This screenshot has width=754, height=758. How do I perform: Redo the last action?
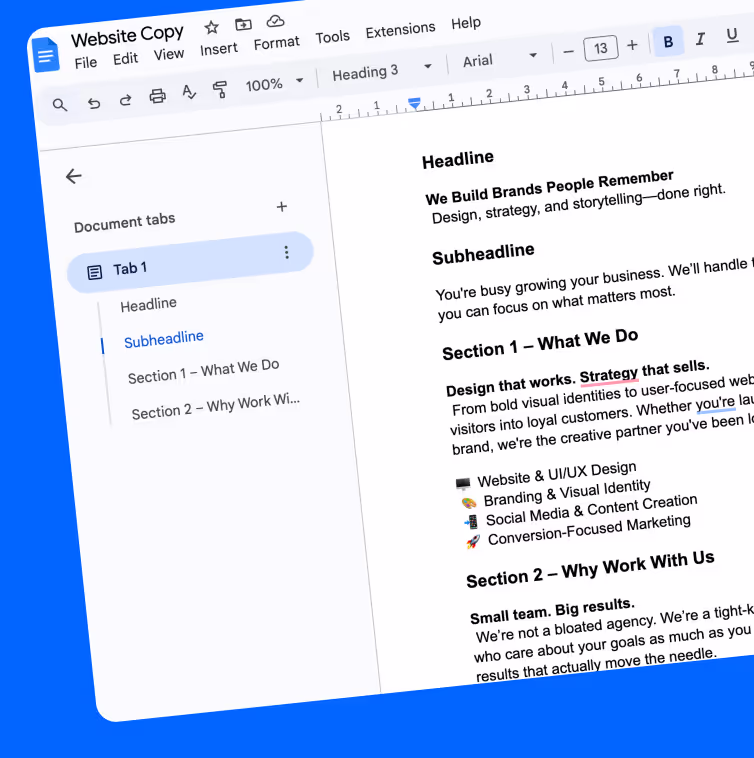coord(125,100)
